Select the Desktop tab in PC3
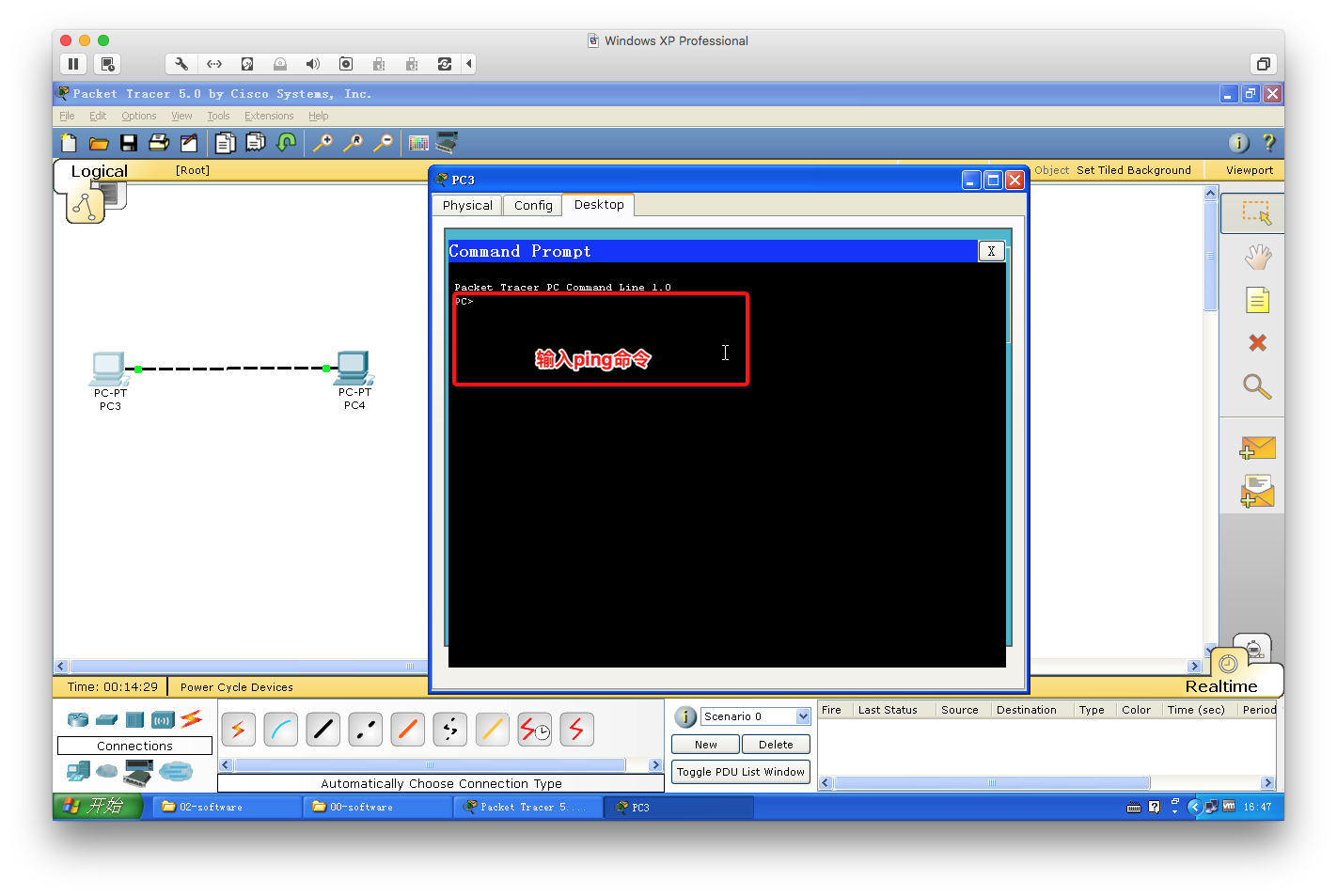 [599, 205]
